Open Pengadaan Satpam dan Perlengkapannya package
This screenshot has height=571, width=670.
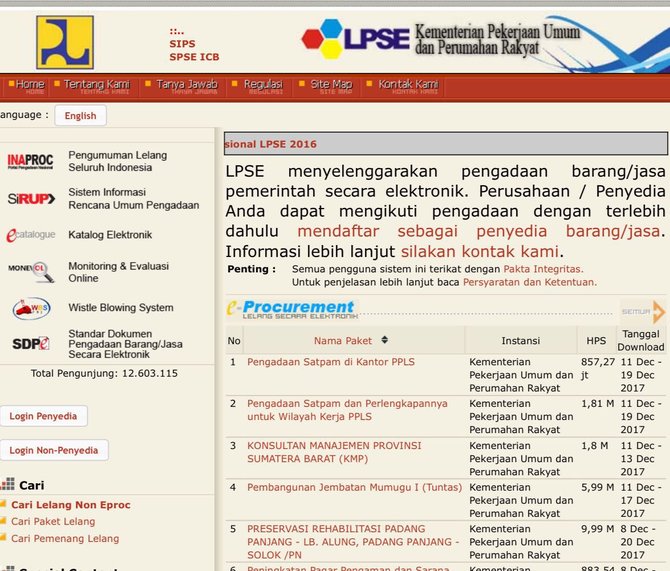(347, 410)
